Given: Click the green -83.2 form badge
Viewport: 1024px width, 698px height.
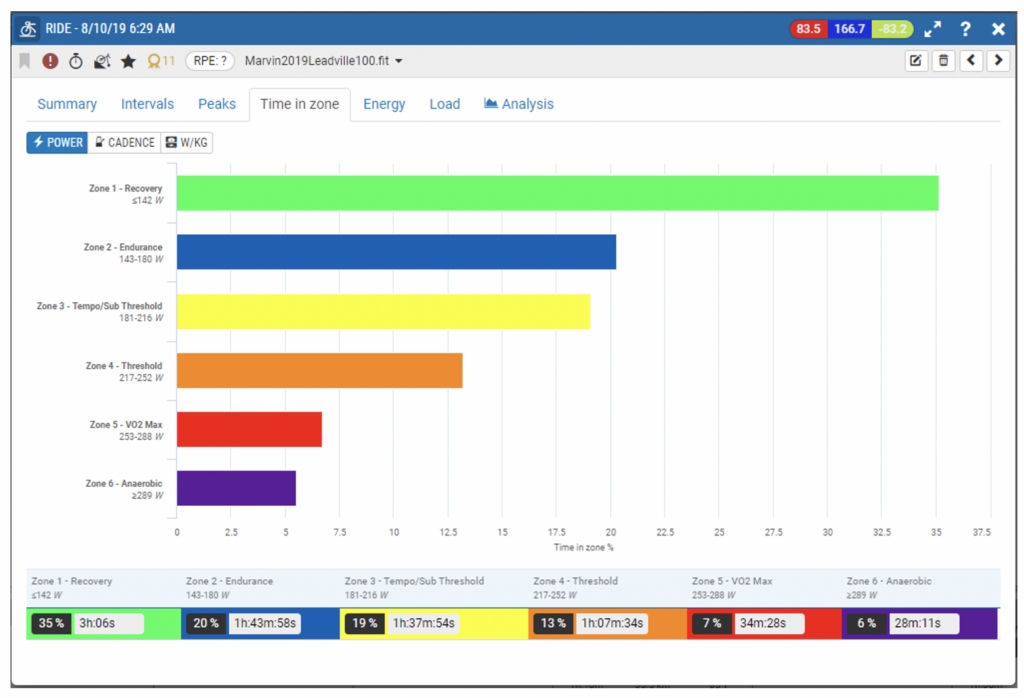Looking at the screenshot, I should tap(892, 29).
